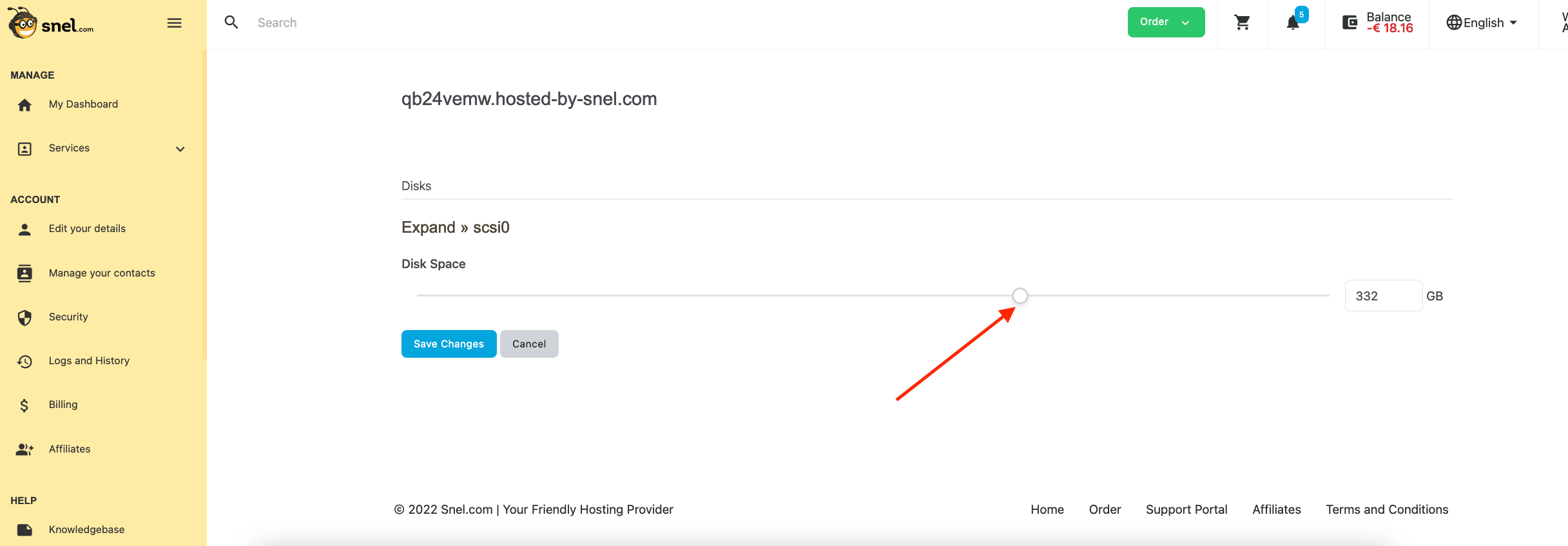1568x546 pixels.
Task: Click the shopping cart icon
Action: (x=1242, y=23)
